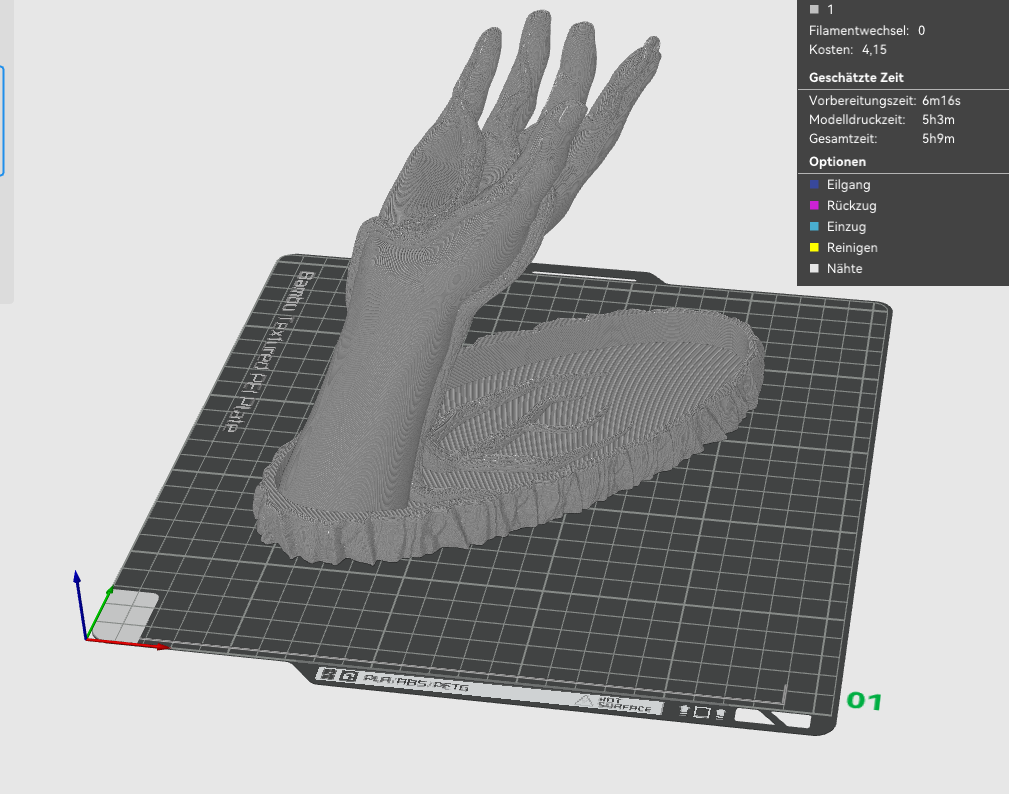
Task: Click the Geschätzte Zeit section header
Action: pyautogui.click(x=856, y=77)
